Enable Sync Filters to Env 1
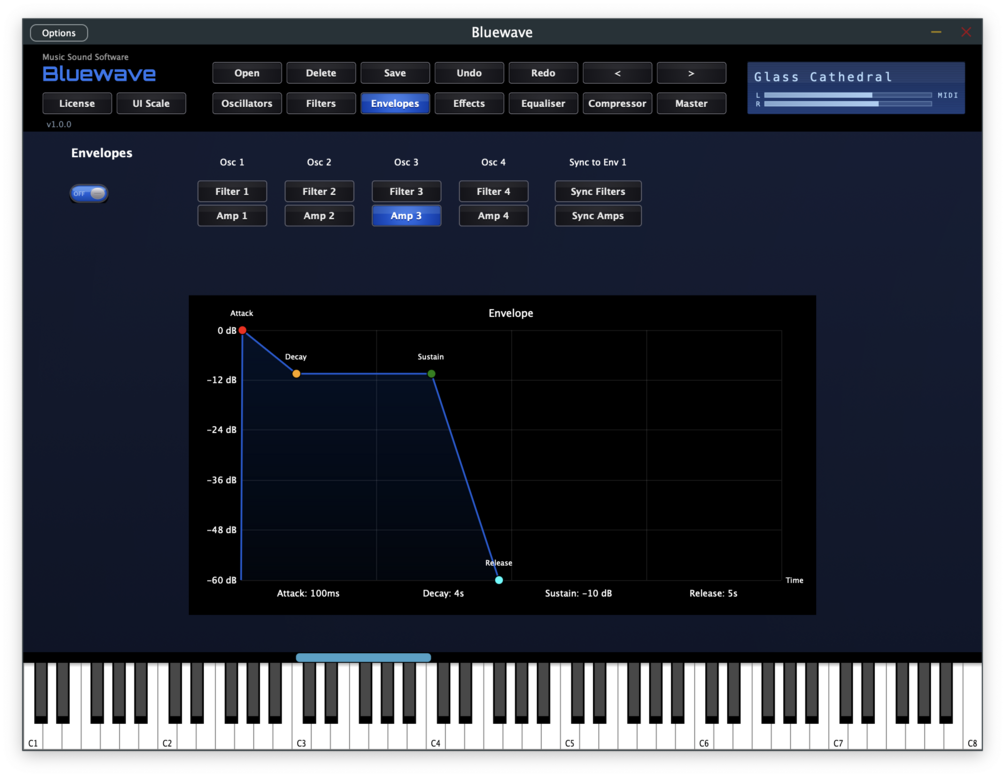The width and height of the screenshot is (1005, 777). click(x=598, y=192)
